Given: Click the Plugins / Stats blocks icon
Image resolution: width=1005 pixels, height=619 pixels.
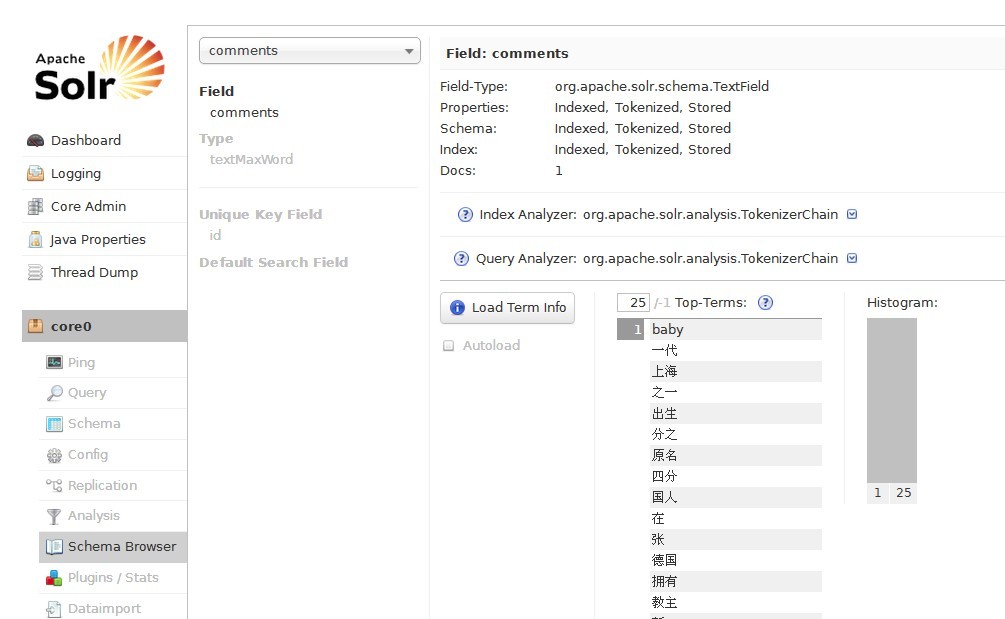Looking at the screenshot, I should pos(54,578).
